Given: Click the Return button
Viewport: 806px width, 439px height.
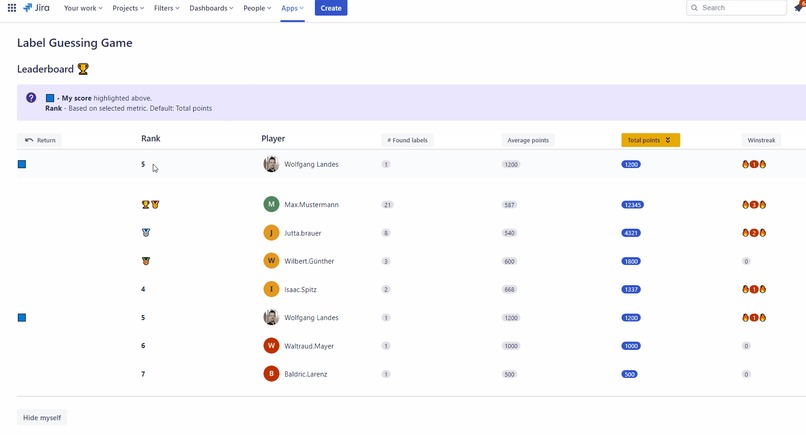Looking at the screenshot, I should tap(39, 140).
